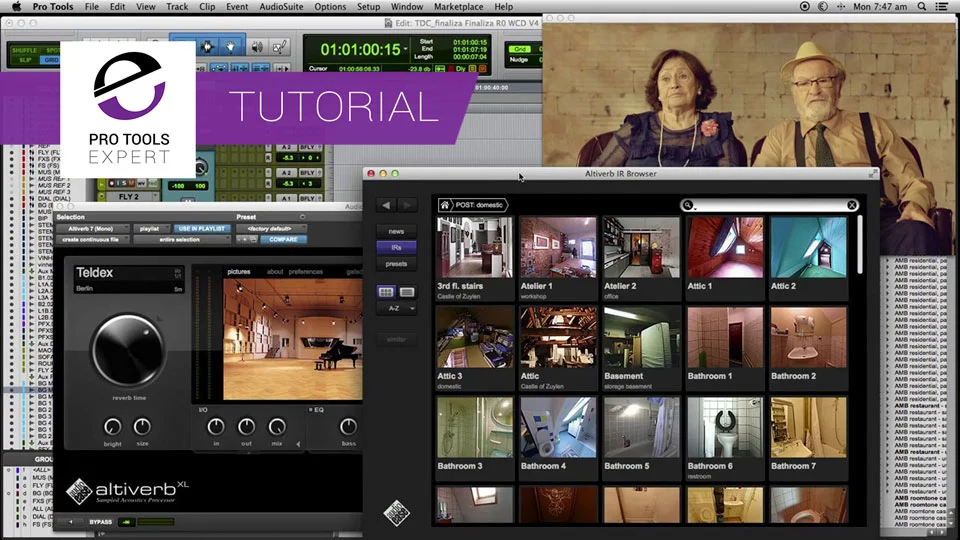
Task: Select the Bathroom 6 restroom thumbnail
Action: click(x=726, y=427)
